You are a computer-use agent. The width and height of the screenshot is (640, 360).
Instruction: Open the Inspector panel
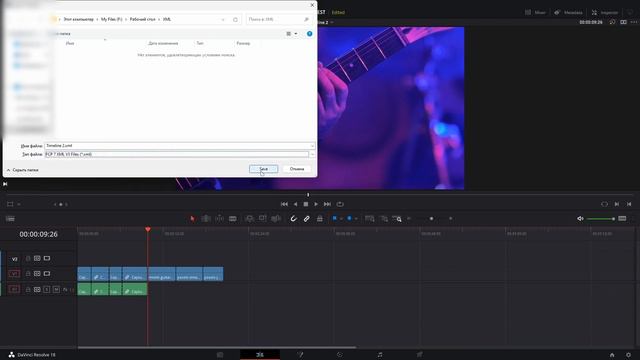point(605,12)
